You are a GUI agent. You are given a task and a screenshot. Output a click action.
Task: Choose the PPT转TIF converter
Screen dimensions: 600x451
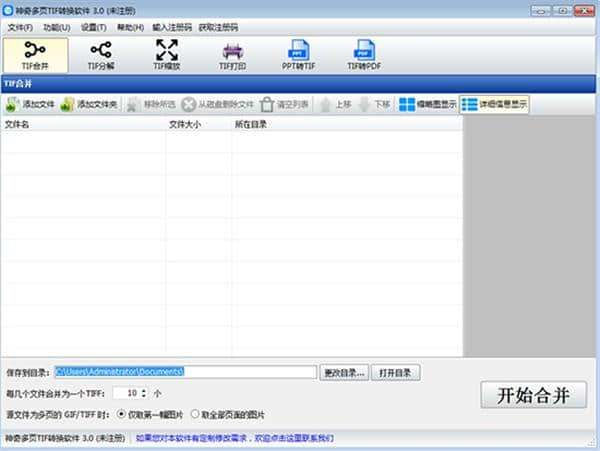pyautogui.click(x=298, y=55)
